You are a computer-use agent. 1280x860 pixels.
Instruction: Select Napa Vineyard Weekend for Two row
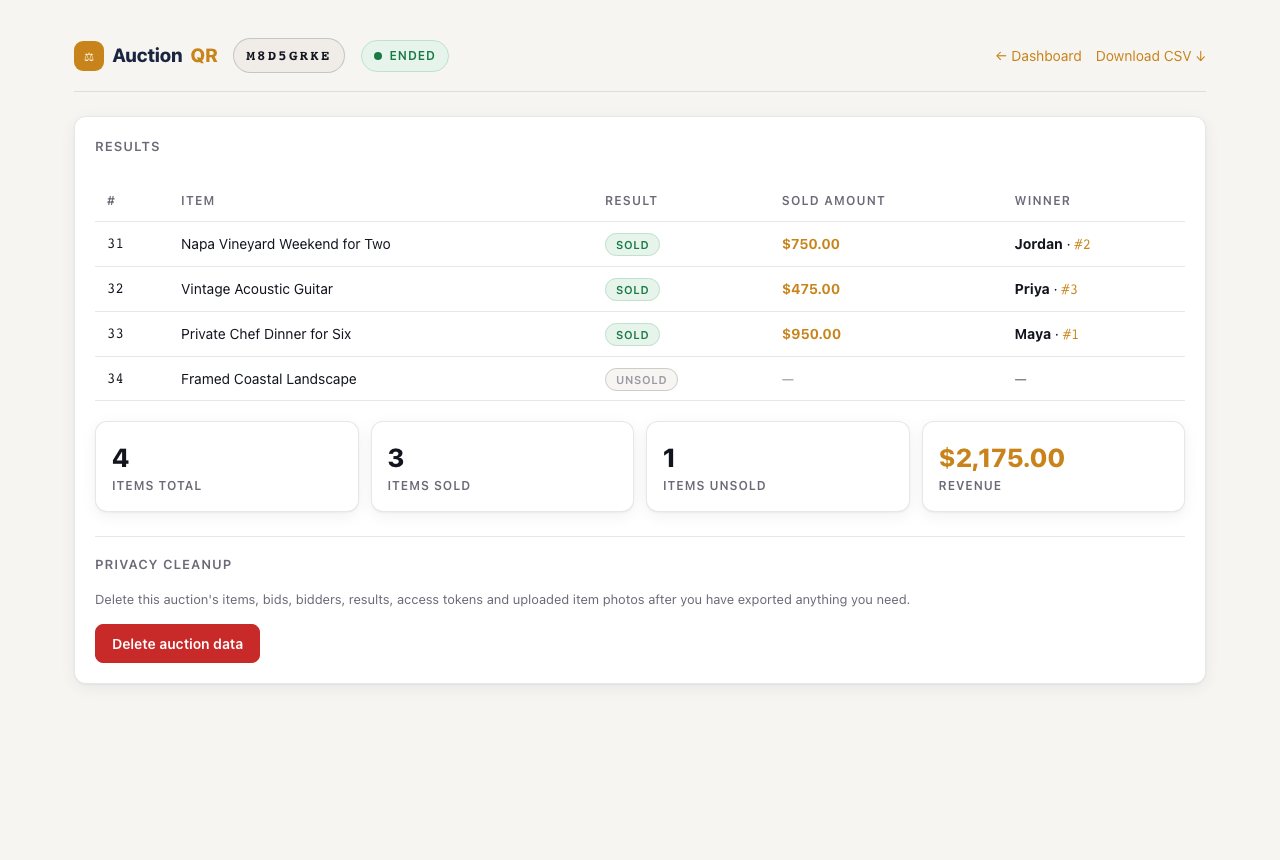pyautogui.click(x=640, y=244)
